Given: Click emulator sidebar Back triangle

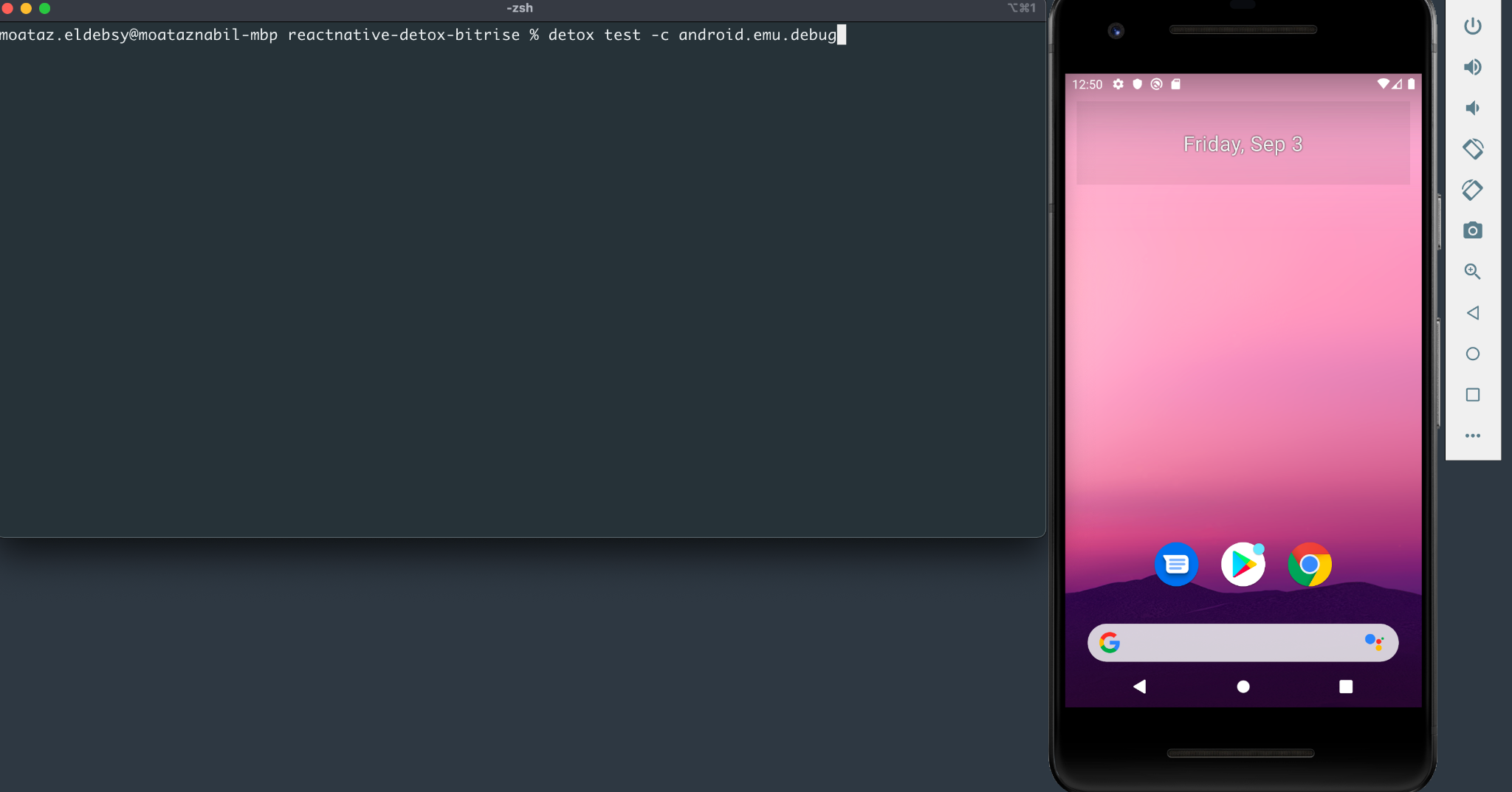Looking at the screenshot, I should pos(1473,313).
